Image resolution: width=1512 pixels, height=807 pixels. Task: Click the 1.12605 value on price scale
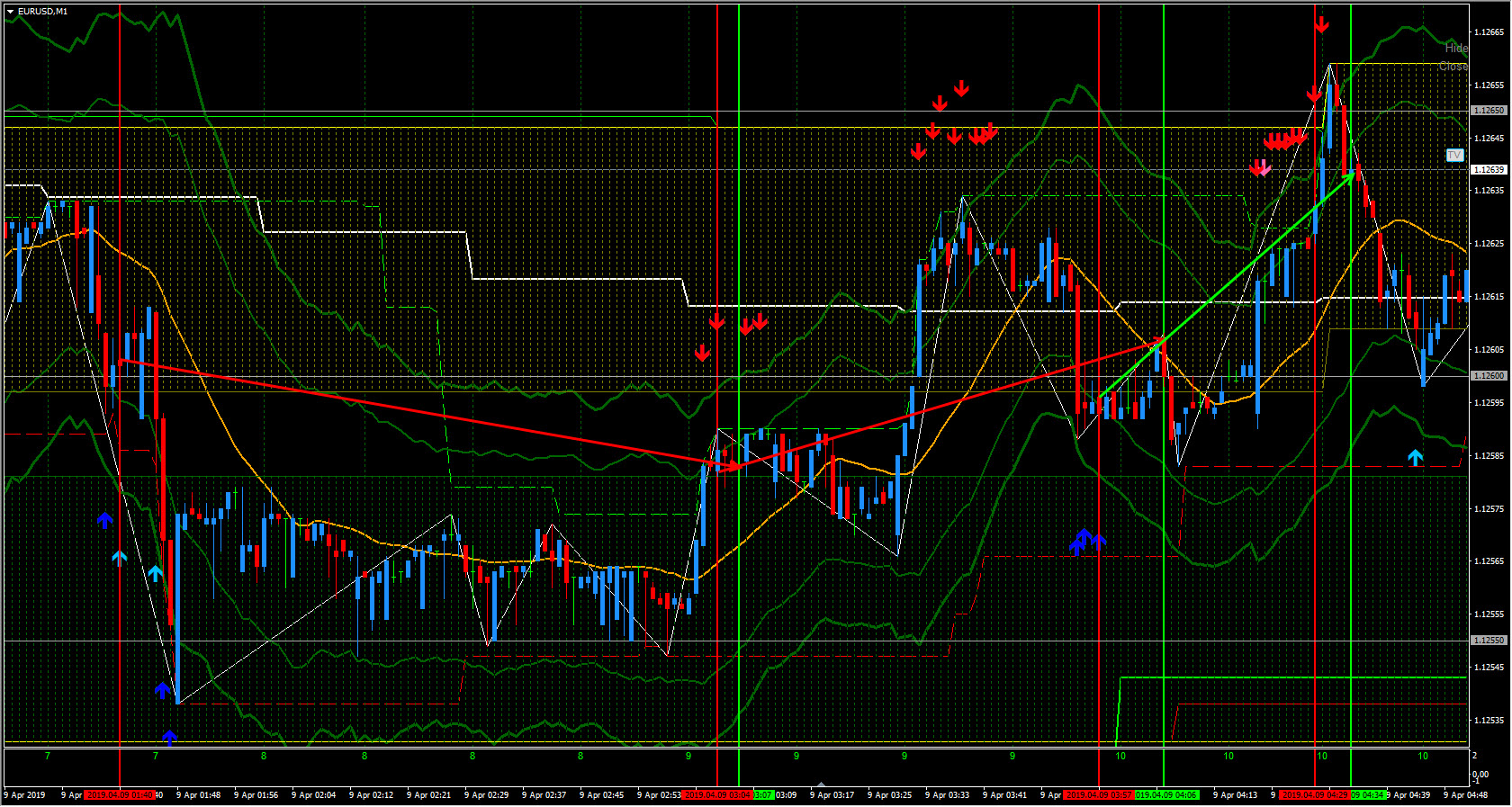tap(1489, 350)
